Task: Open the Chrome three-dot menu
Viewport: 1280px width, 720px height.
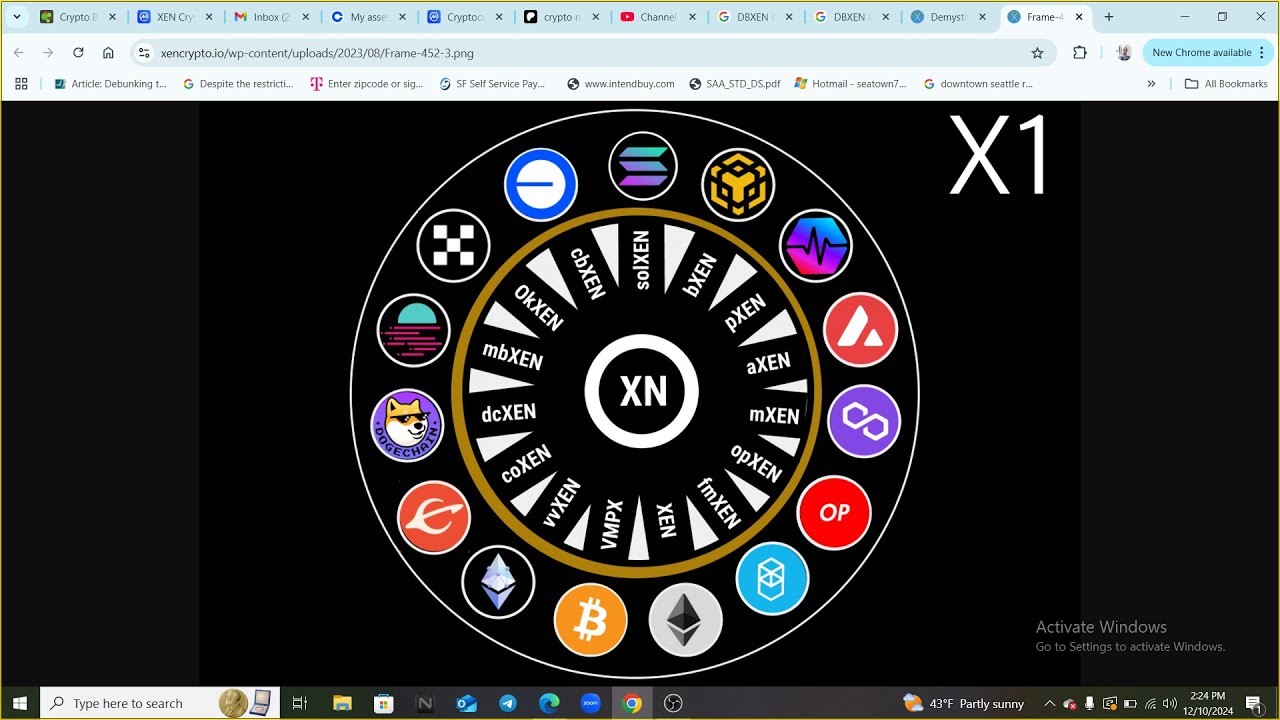Action: point(1262,53)
